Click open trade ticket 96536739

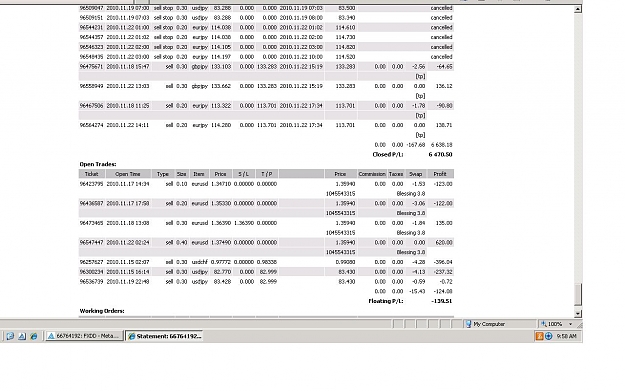click(92, 281)
